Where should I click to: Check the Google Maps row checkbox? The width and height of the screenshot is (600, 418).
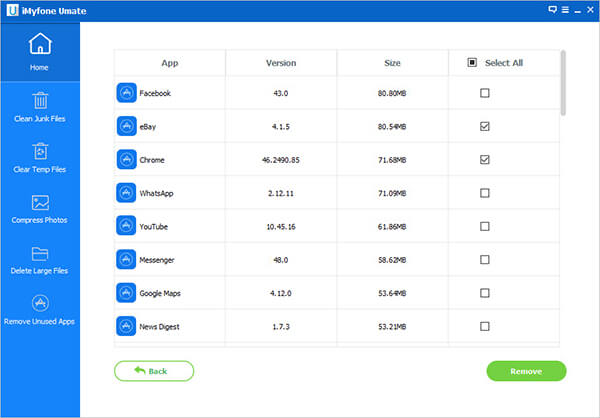pos(484,293)
